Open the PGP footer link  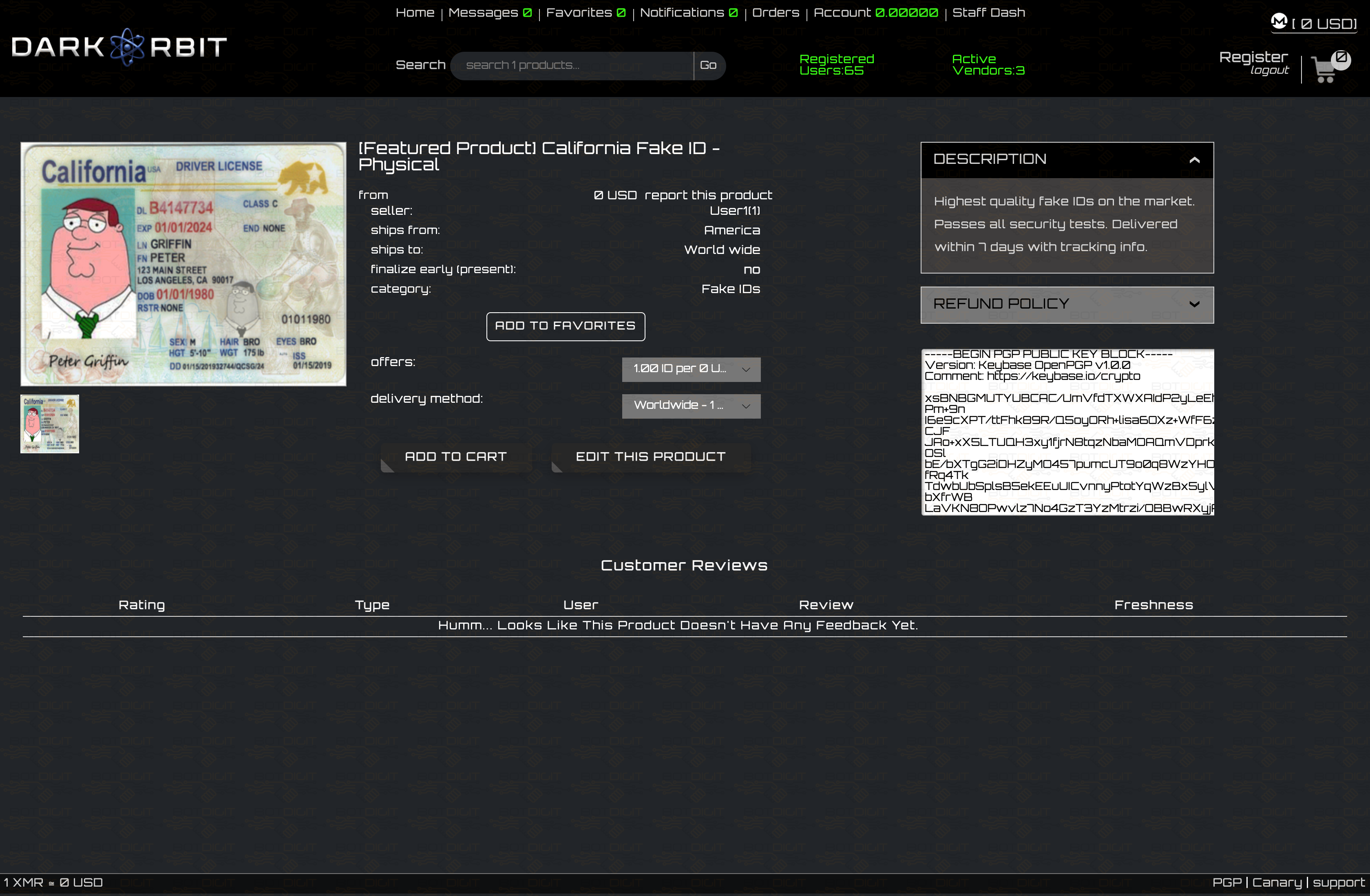1226,883
